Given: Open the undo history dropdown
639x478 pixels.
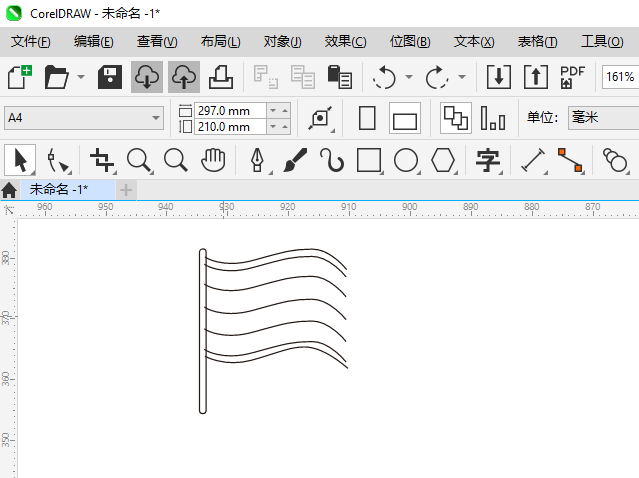Looking at the screenshot, I should tap(409, 77).
